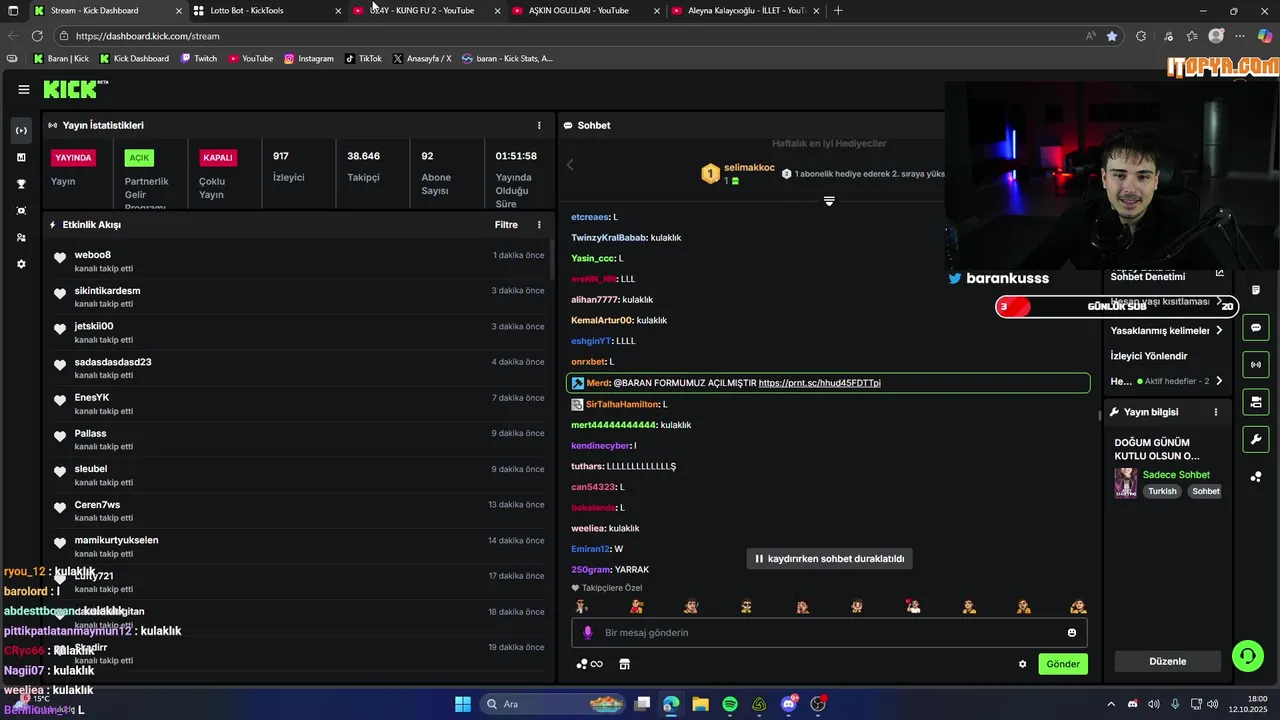Open the community people icon in left sidebar

(21, 237)
